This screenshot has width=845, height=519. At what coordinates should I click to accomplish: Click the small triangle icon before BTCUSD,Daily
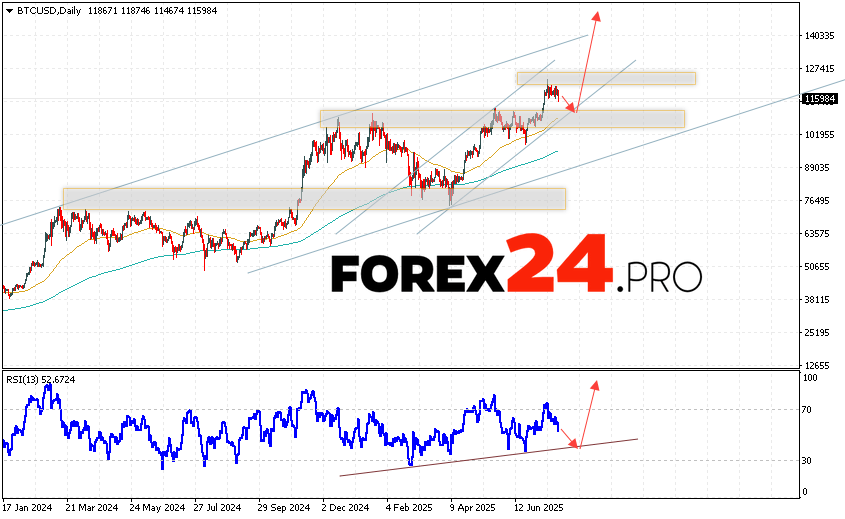click(x=9, y=11)
